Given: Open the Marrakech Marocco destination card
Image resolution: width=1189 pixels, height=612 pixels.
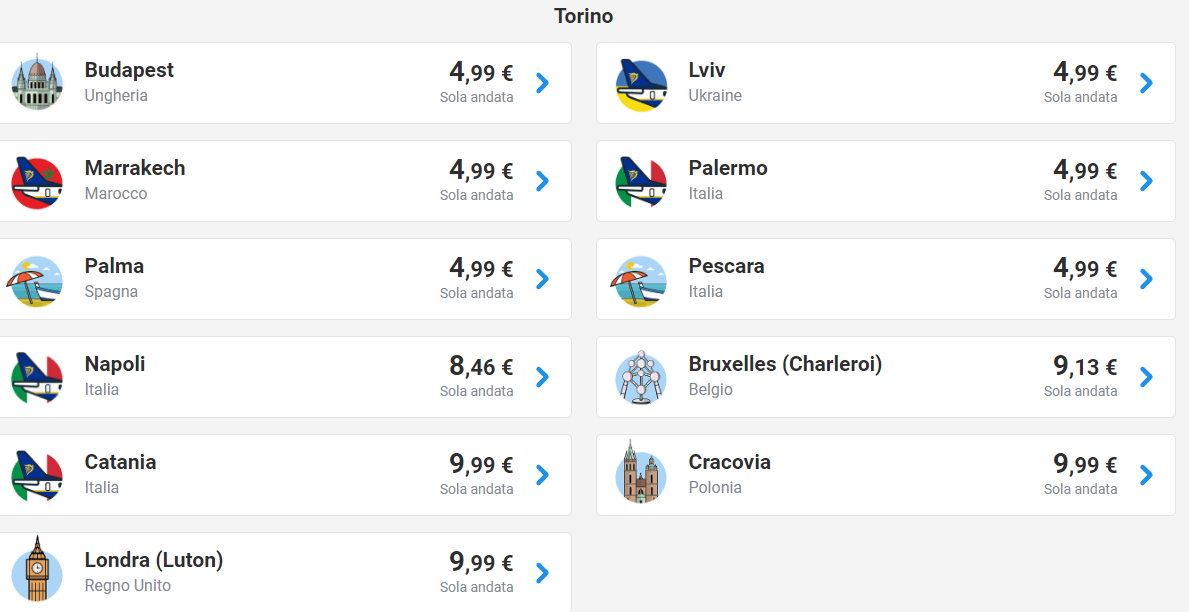Looking at the screenshot, I should (x=284, y=180).
